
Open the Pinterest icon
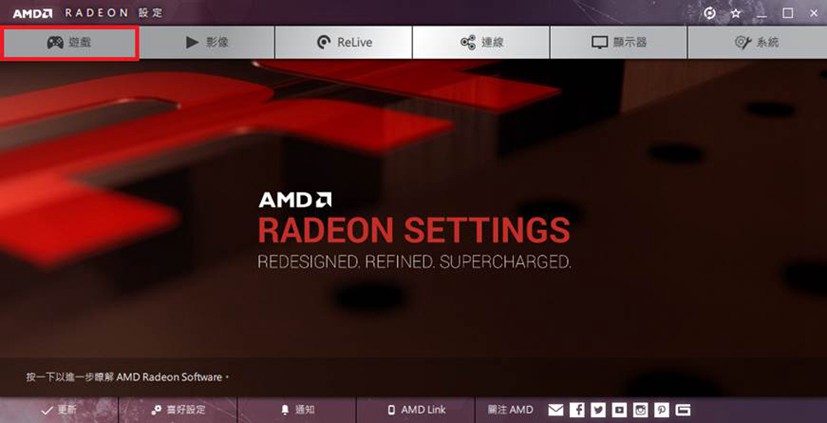(661, 410)
